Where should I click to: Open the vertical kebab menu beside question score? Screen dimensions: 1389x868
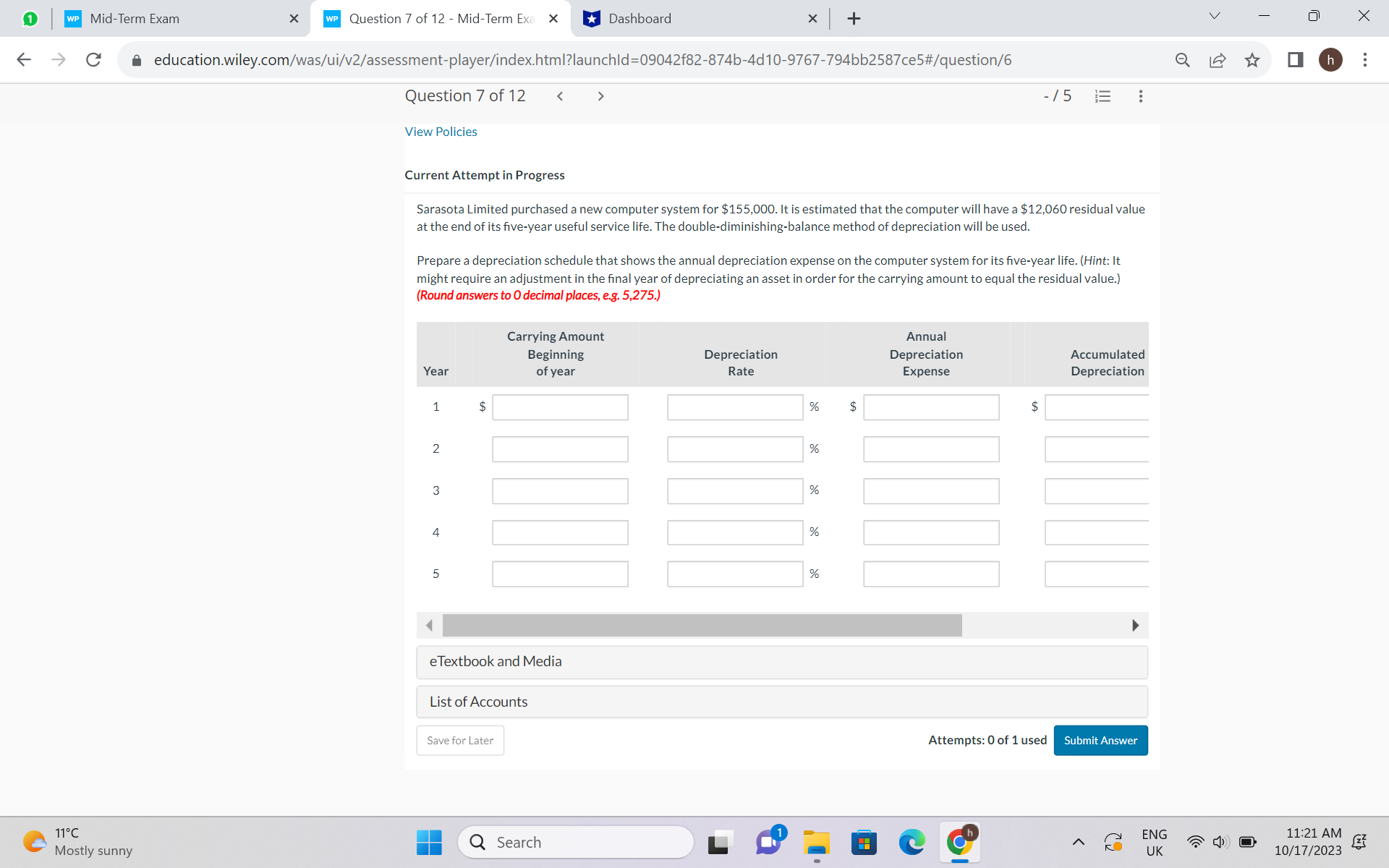coord(1140,95)
